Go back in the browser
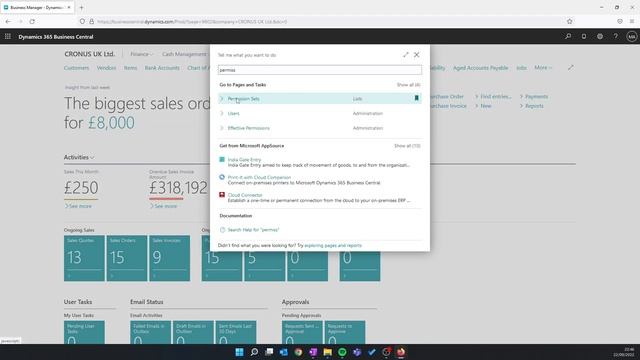 (8, 21)
